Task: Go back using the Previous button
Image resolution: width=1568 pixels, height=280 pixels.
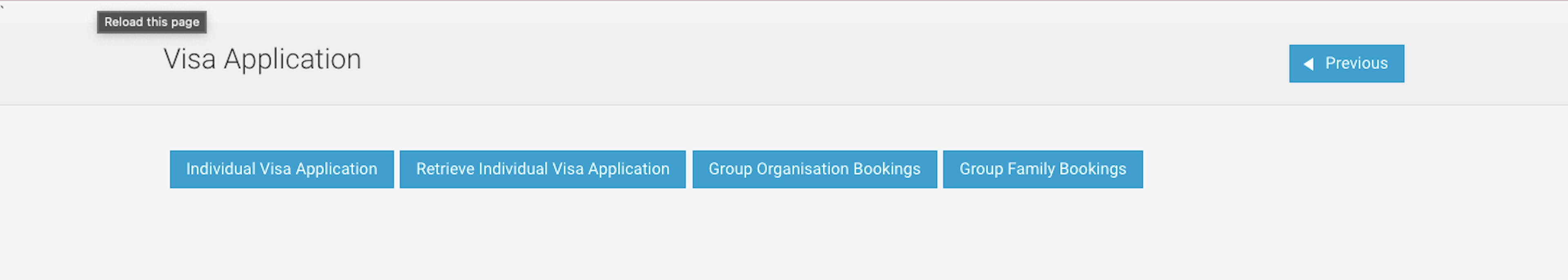Action: coord(1346,63)
